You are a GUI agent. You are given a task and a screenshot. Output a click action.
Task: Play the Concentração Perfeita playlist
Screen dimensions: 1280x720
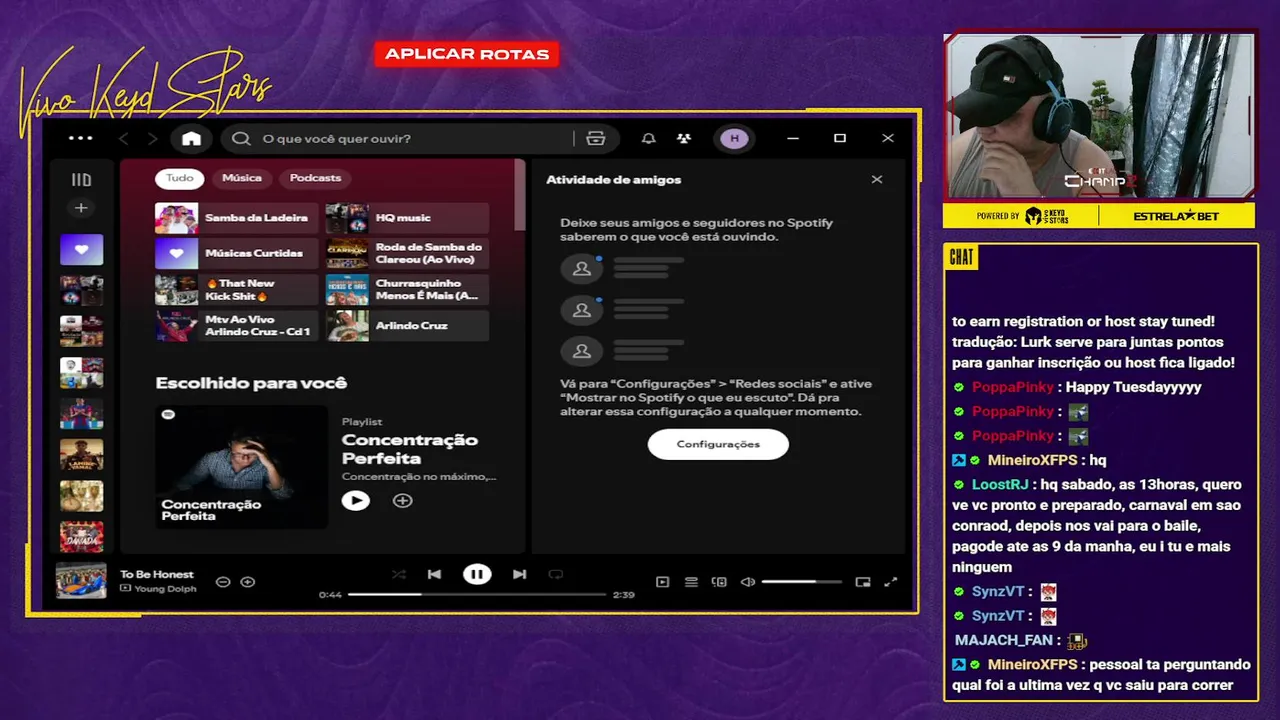pos(355,500)
